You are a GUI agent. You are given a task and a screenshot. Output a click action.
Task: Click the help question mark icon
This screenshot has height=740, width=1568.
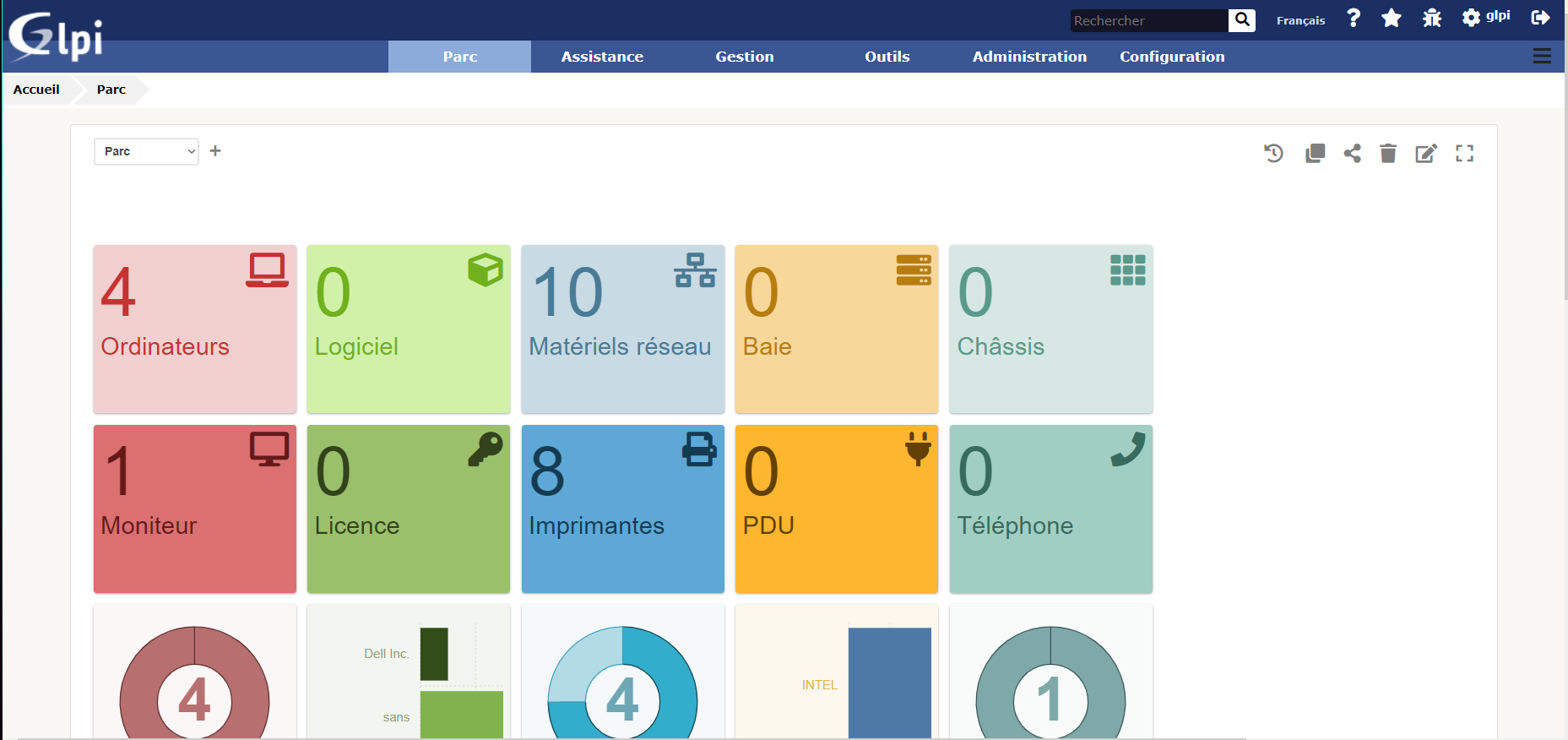pos(1354,19)
